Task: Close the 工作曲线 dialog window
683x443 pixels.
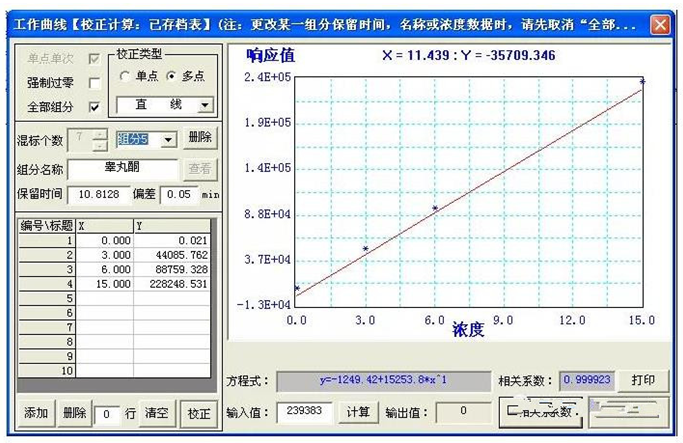Action: 659,24
